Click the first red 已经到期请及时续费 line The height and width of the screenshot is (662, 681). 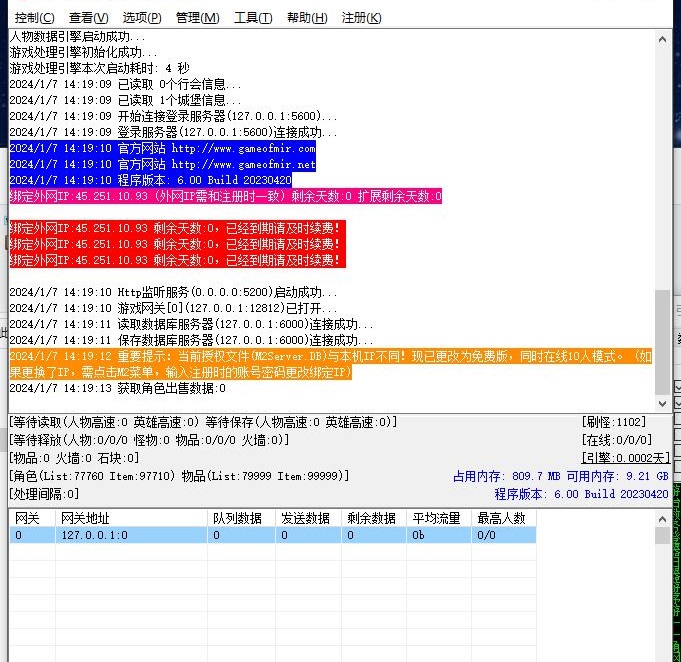(x=178, y=228)
